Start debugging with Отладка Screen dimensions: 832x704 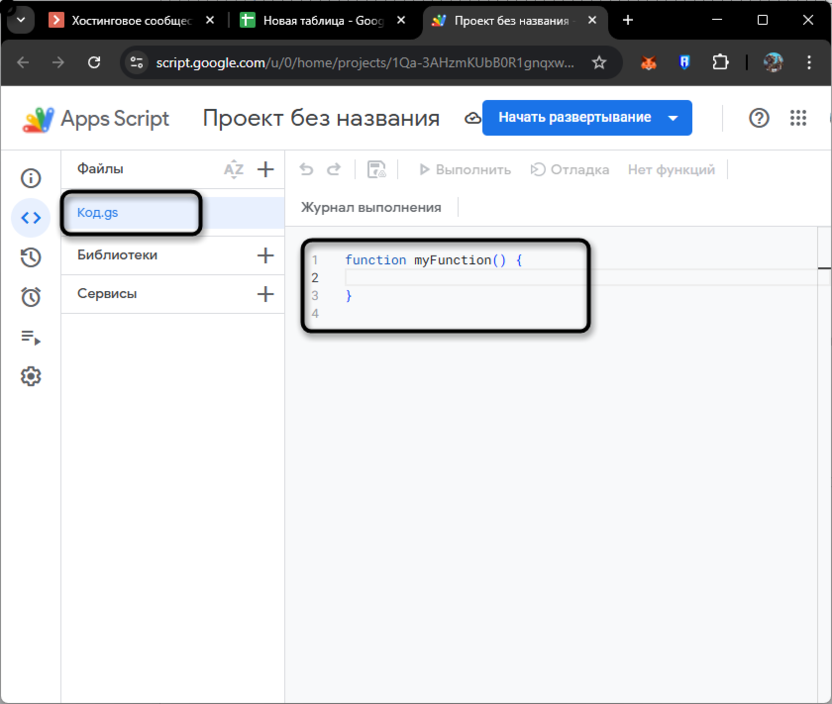click(570, 169)
